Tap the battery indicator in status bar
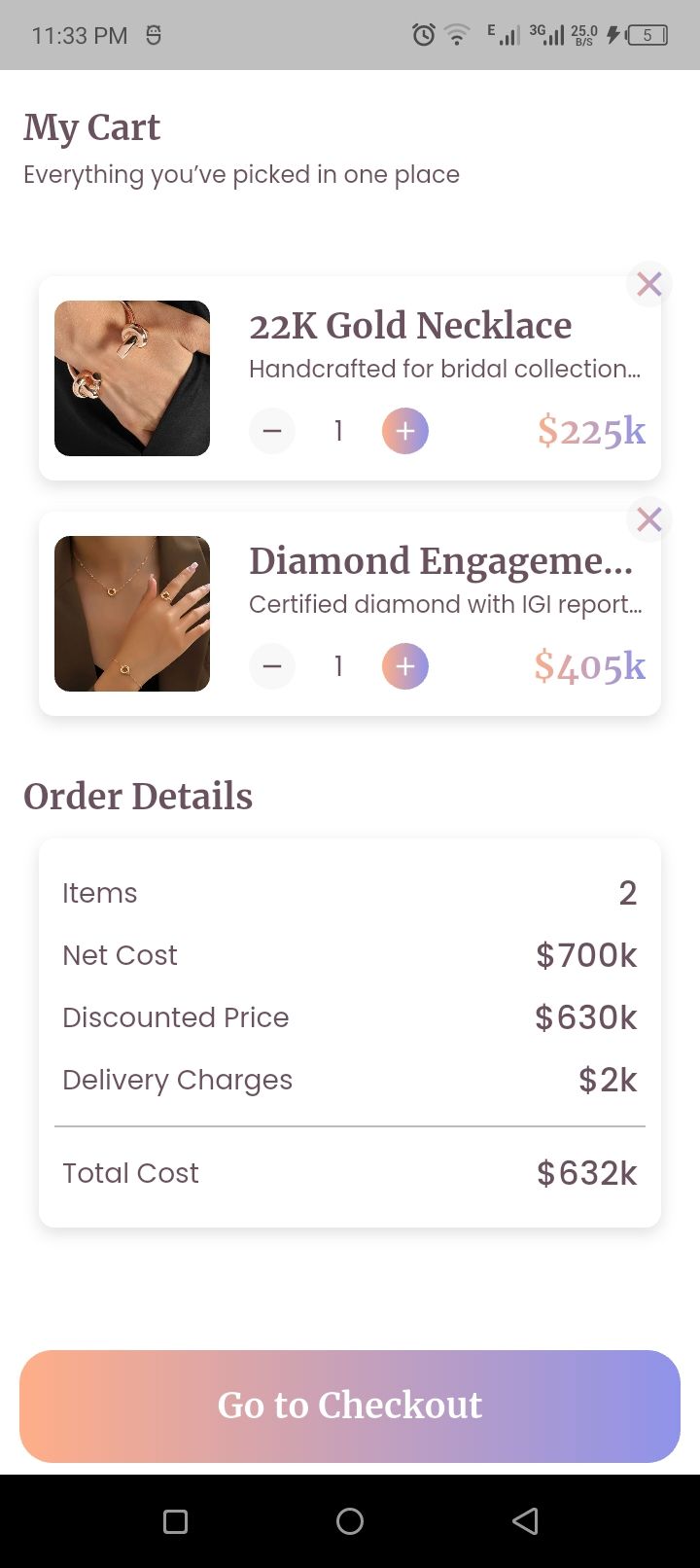 coord(647,35)
